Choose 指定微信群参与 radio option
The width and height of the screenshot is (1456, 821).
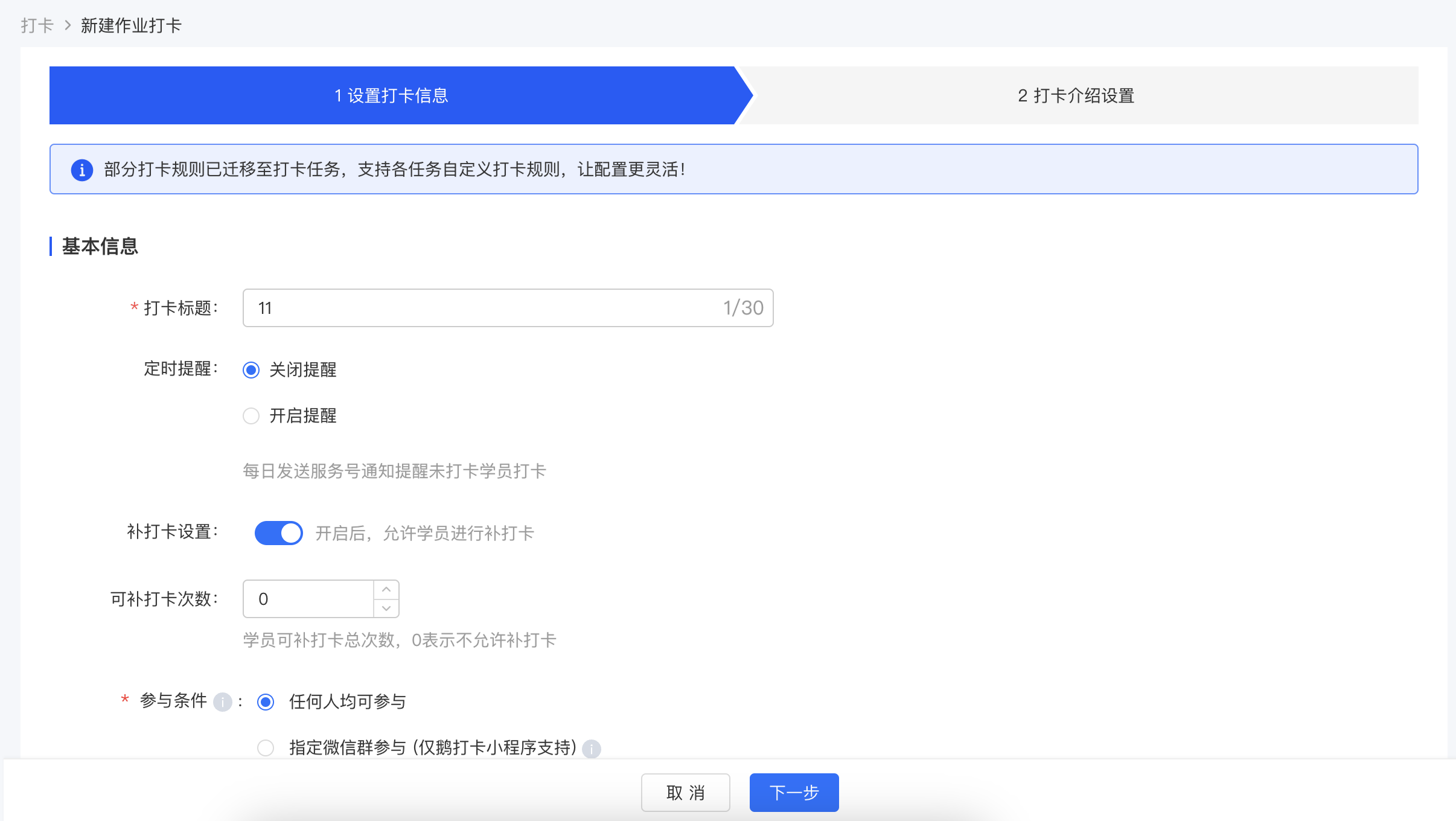pos(266,748)
